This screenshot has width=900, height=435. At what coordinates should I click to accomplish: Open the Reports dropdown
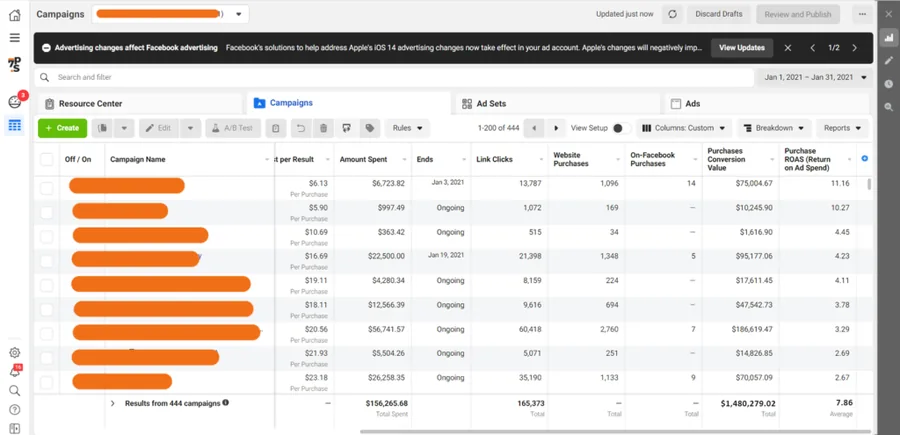coord(843,128)
